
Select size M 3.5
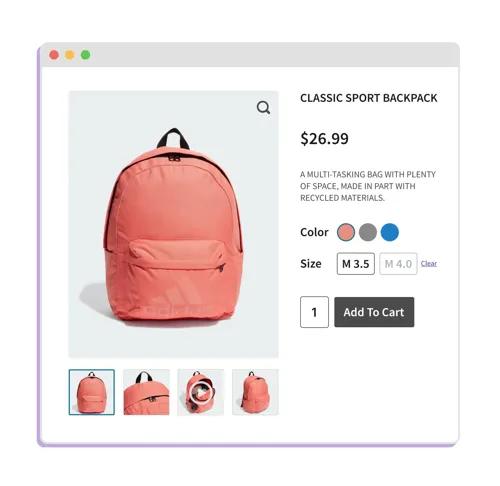point(356,264)
